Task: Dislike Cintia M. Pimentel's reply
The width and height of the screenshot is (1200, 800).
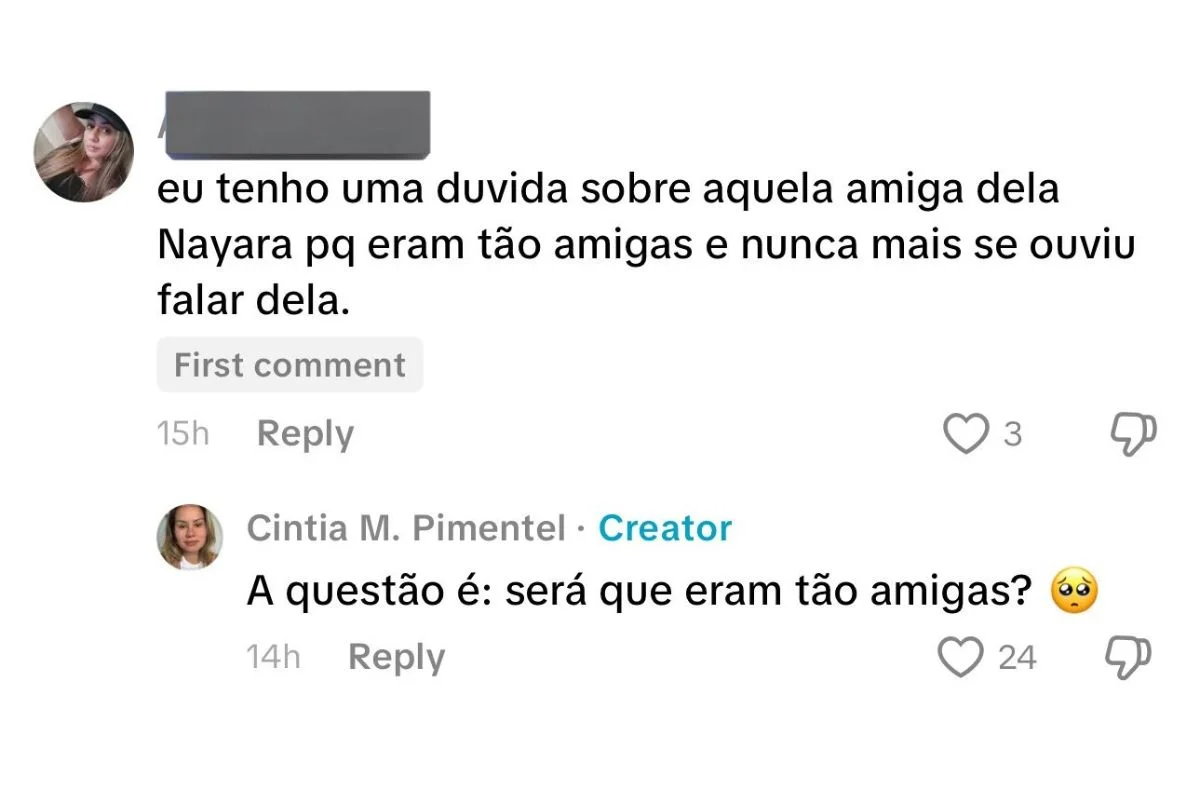Action: tap(1128, 656)
